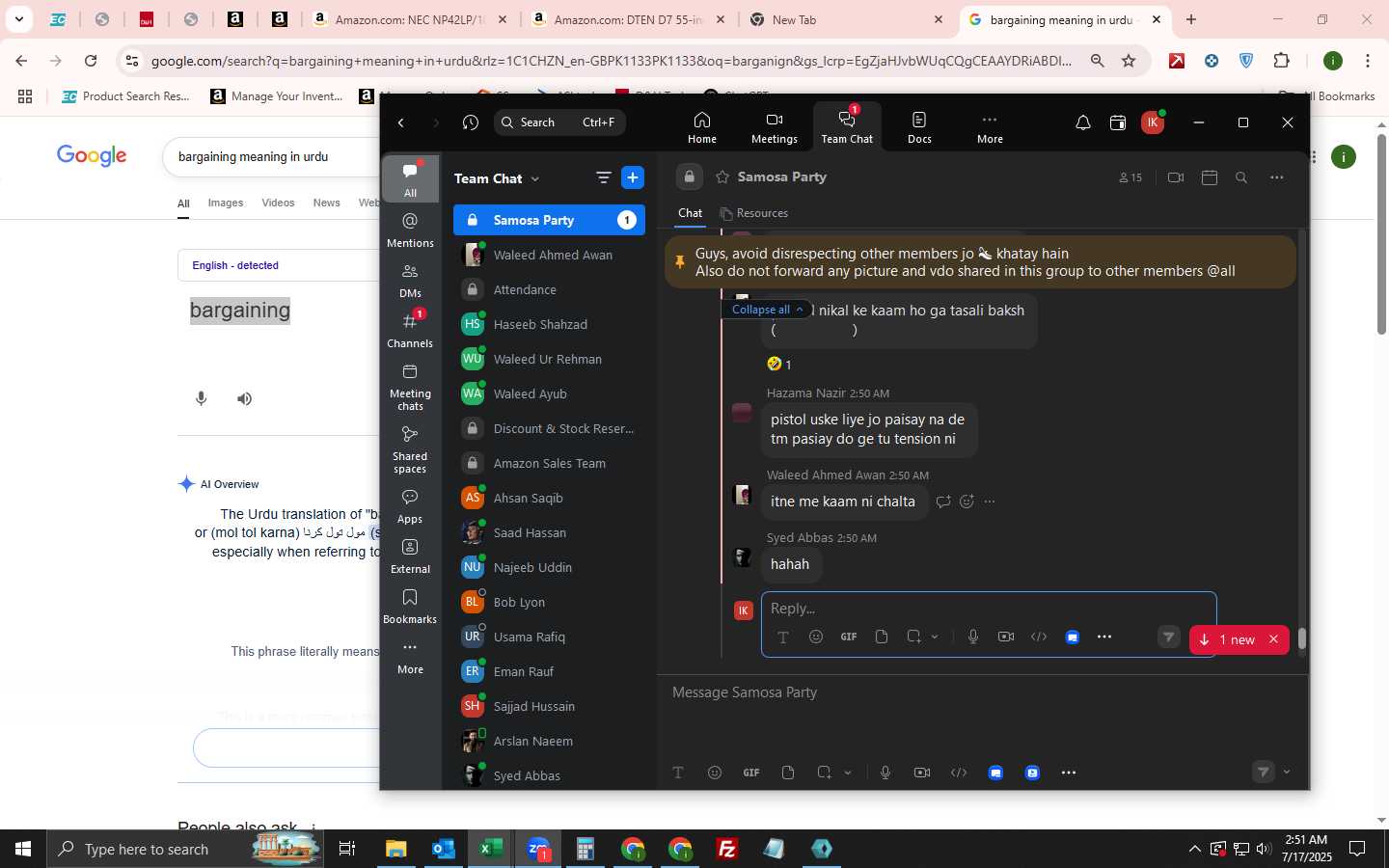Open Bob Lyon chat
The width and height of the screenshot is (1389, 868).
549,602
